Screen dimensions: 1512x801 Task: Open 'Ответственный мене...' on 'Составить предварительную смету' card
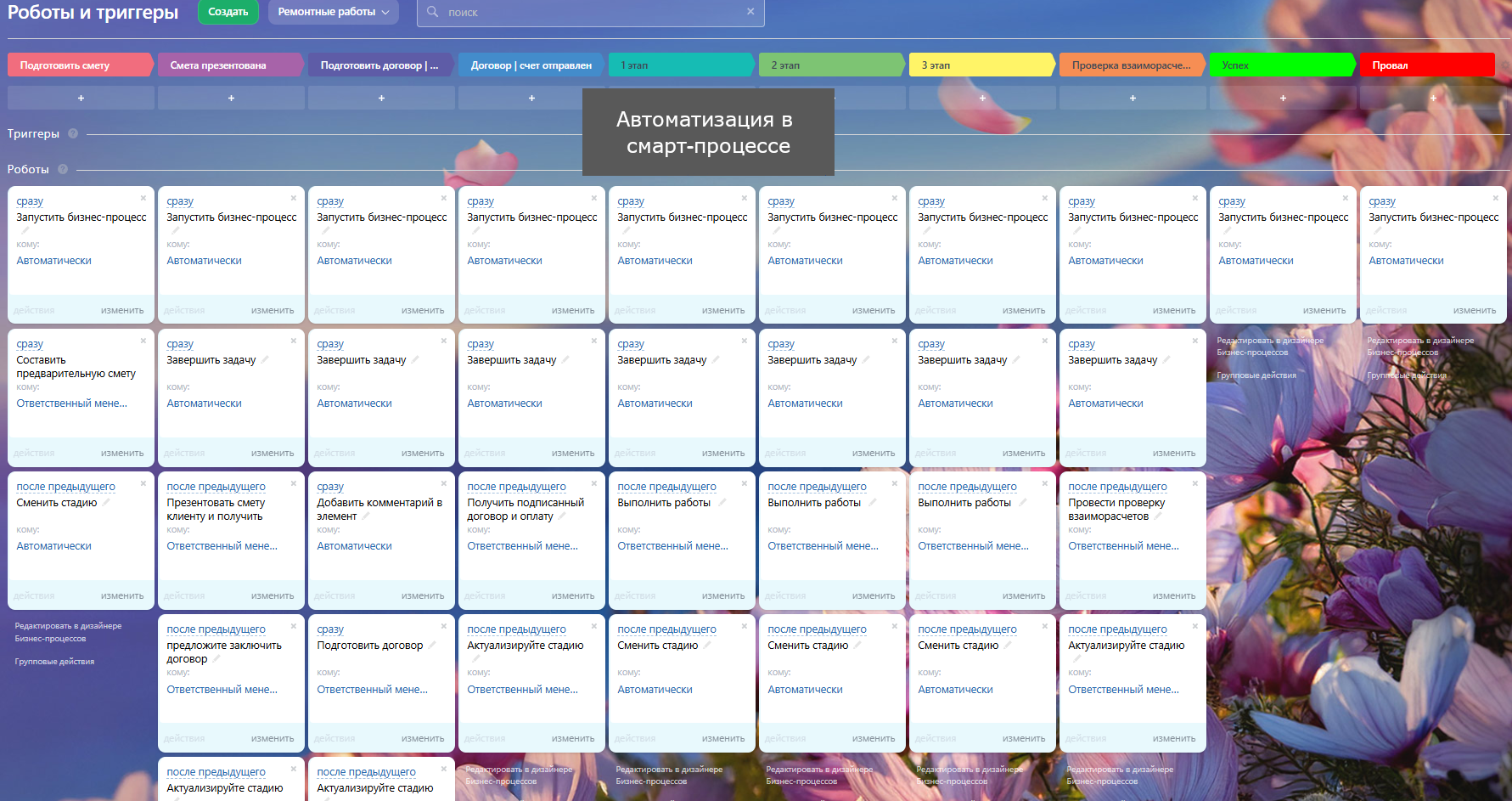pyautogui.click(x=72, y=403)
